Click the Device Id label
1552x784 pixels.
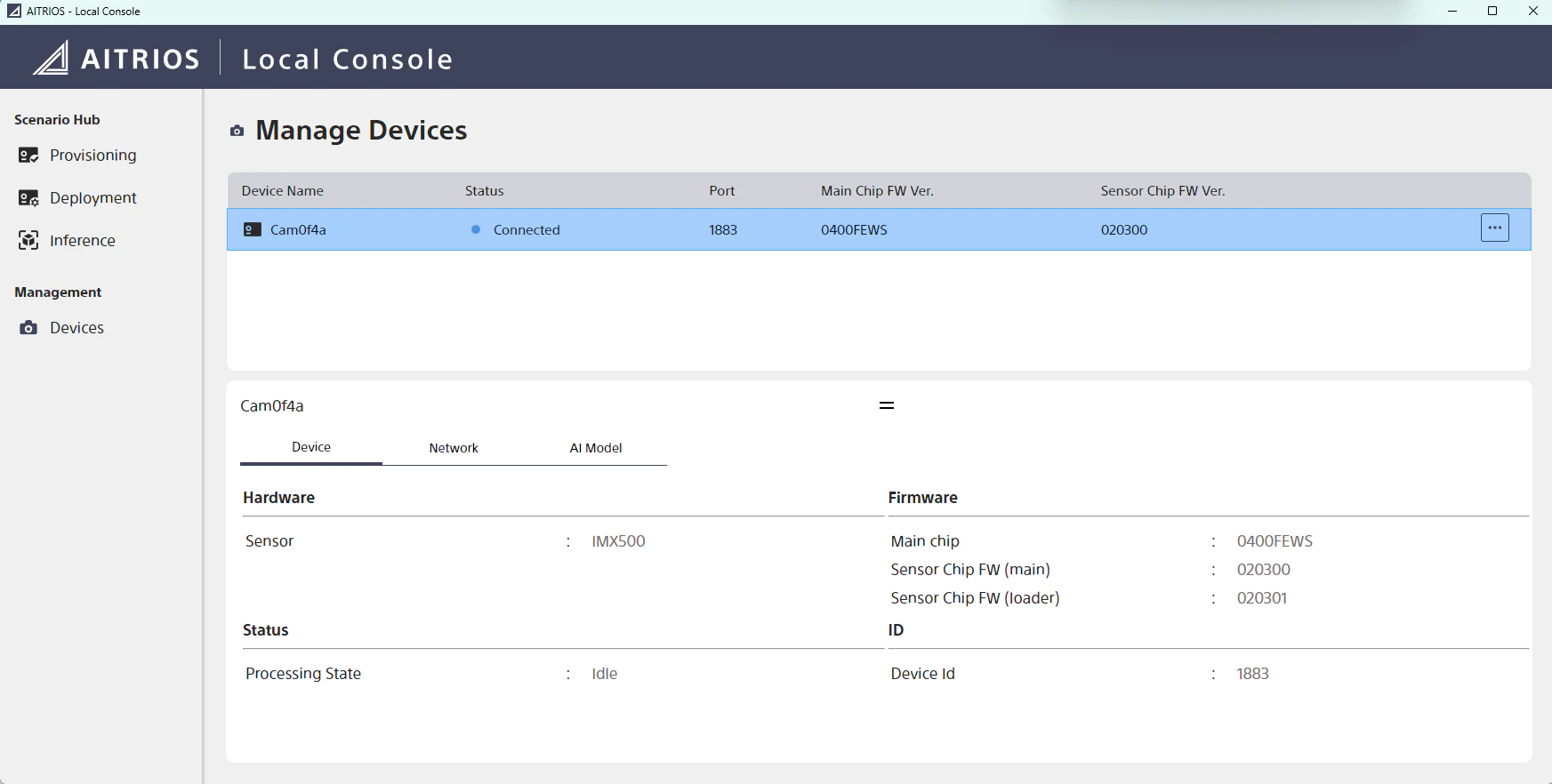(923, 674)
